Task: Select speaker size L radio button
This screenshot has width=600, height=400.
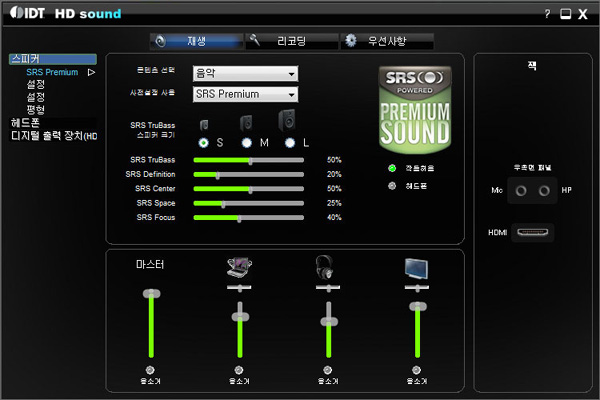Action: point(290,143)
